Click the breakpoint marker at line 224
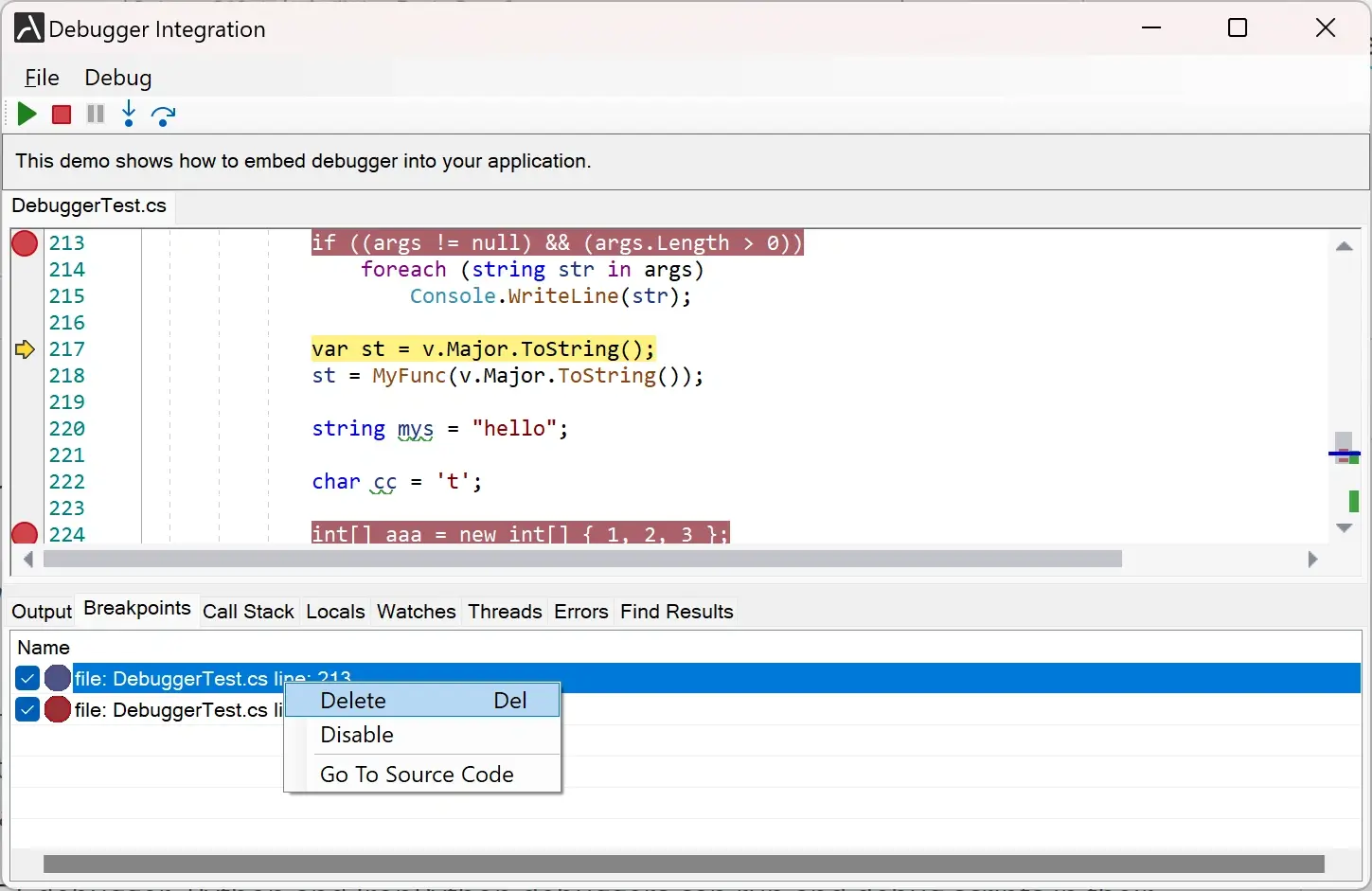Viewport: 1372px width, 891px height. [x=24, y=534]
